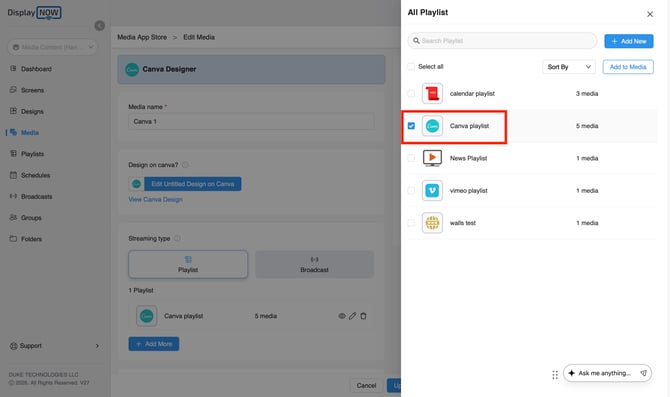Check the vimeo playlist checkbox
Screen dimensions: 670x397
point(411,191)
